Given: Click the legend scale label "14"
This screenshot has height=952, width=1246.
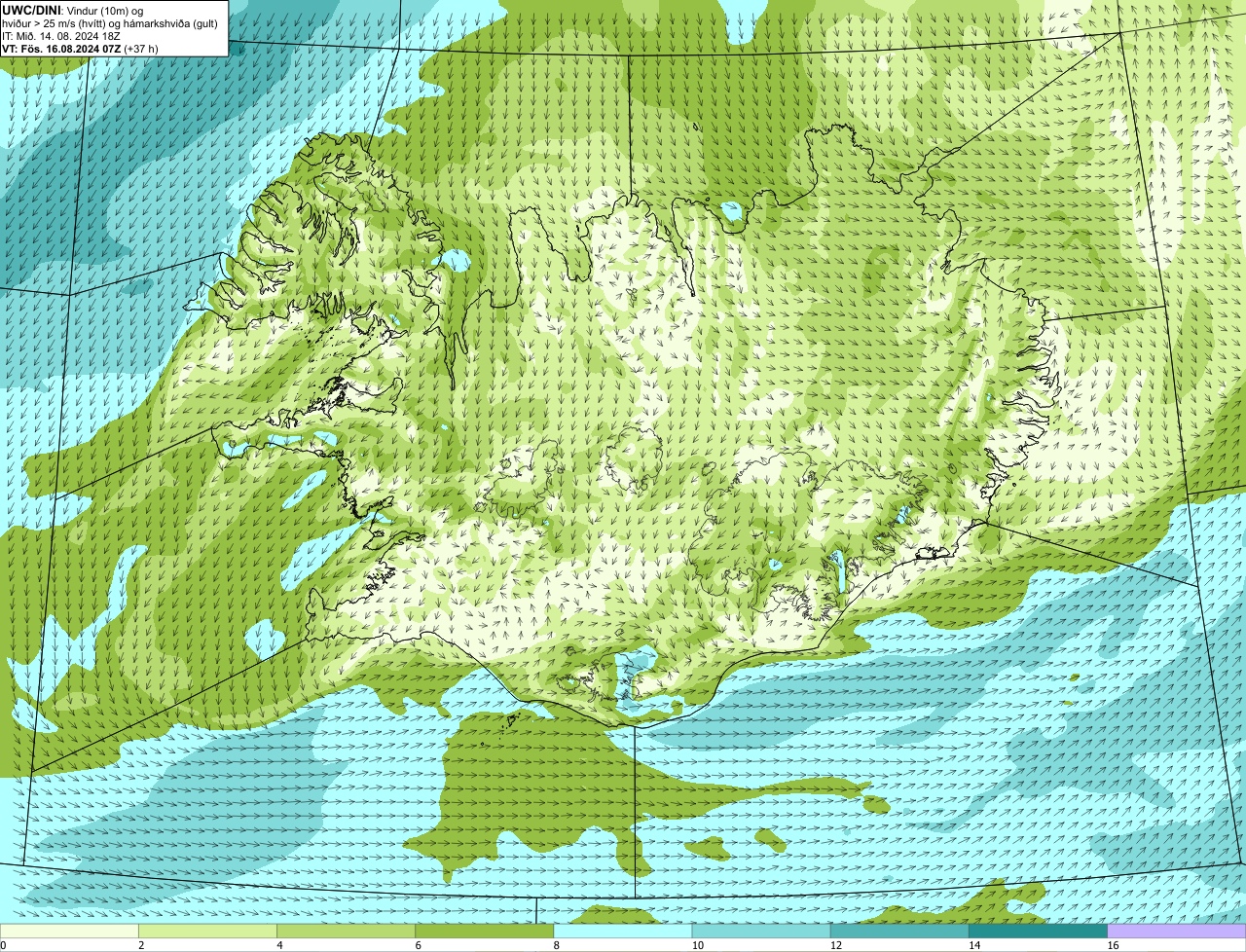Looking at the screenshot, I should pos(974,945).
